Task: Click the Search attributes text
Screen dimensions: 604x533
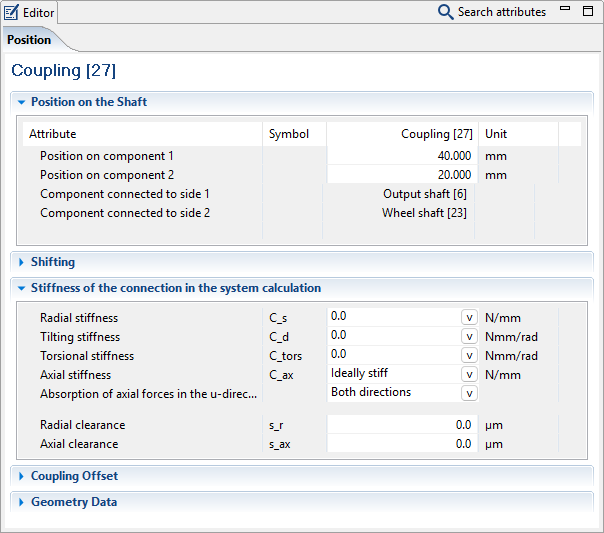Action: [501, 12]
